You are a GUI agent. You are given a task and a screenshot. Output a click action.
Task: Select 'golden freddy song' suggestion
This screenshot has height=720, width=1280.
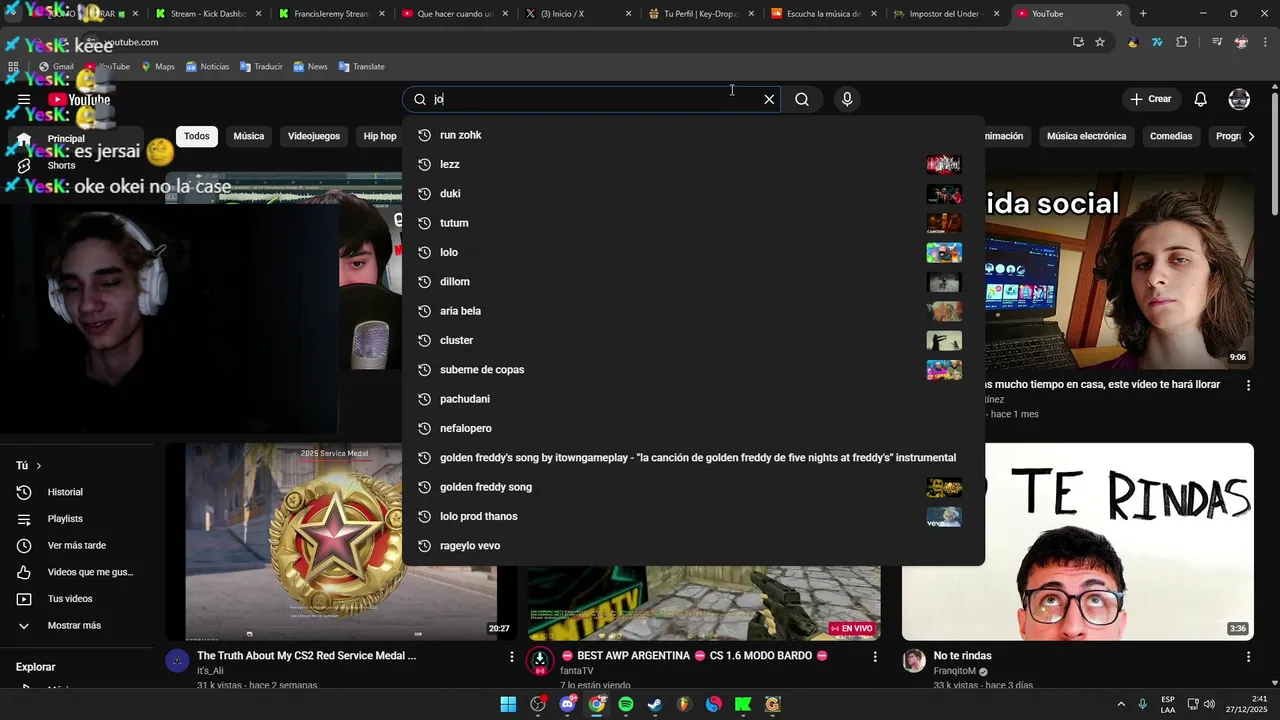point(694,487)
